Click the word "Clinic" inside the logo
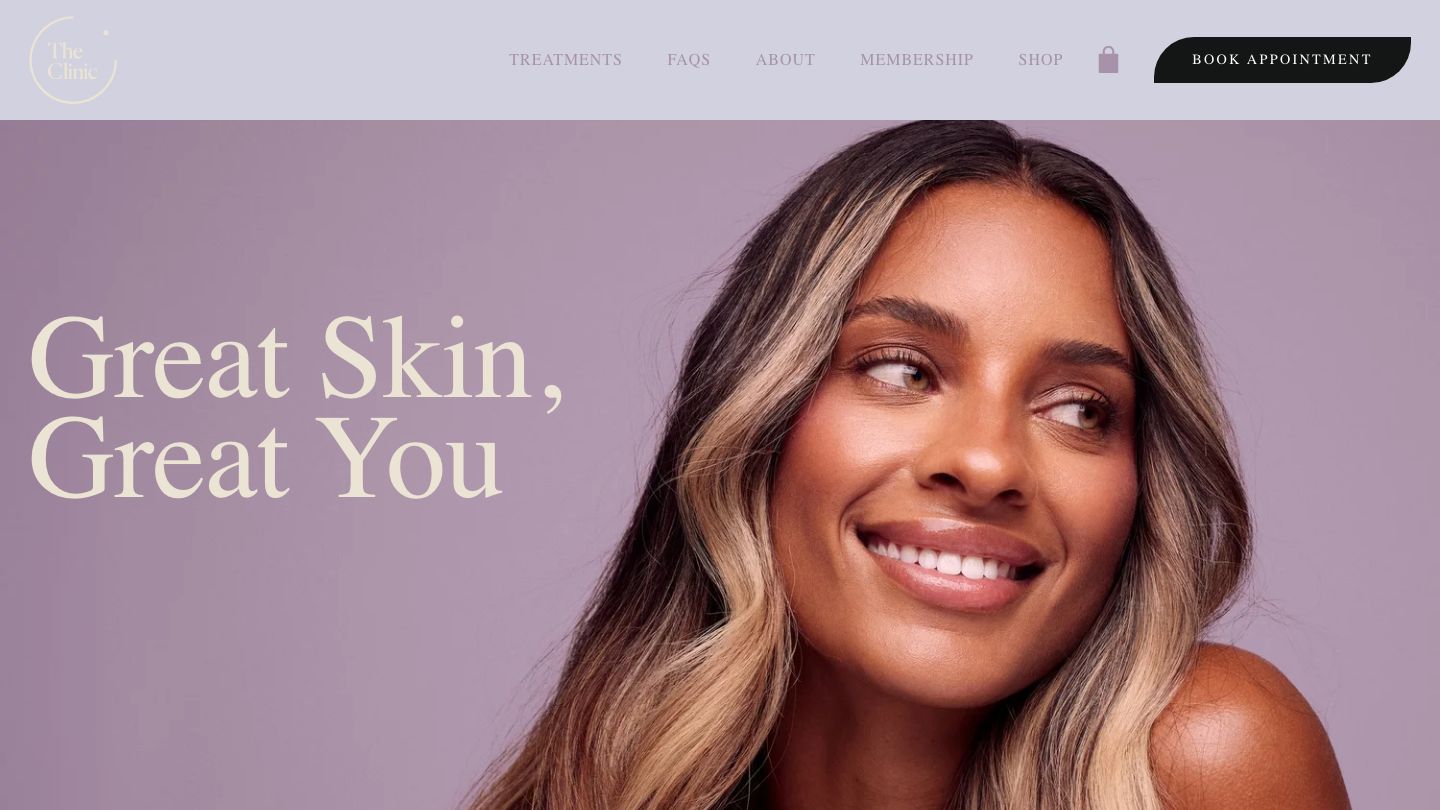The image size is (1440, 810). pos(73,71)
